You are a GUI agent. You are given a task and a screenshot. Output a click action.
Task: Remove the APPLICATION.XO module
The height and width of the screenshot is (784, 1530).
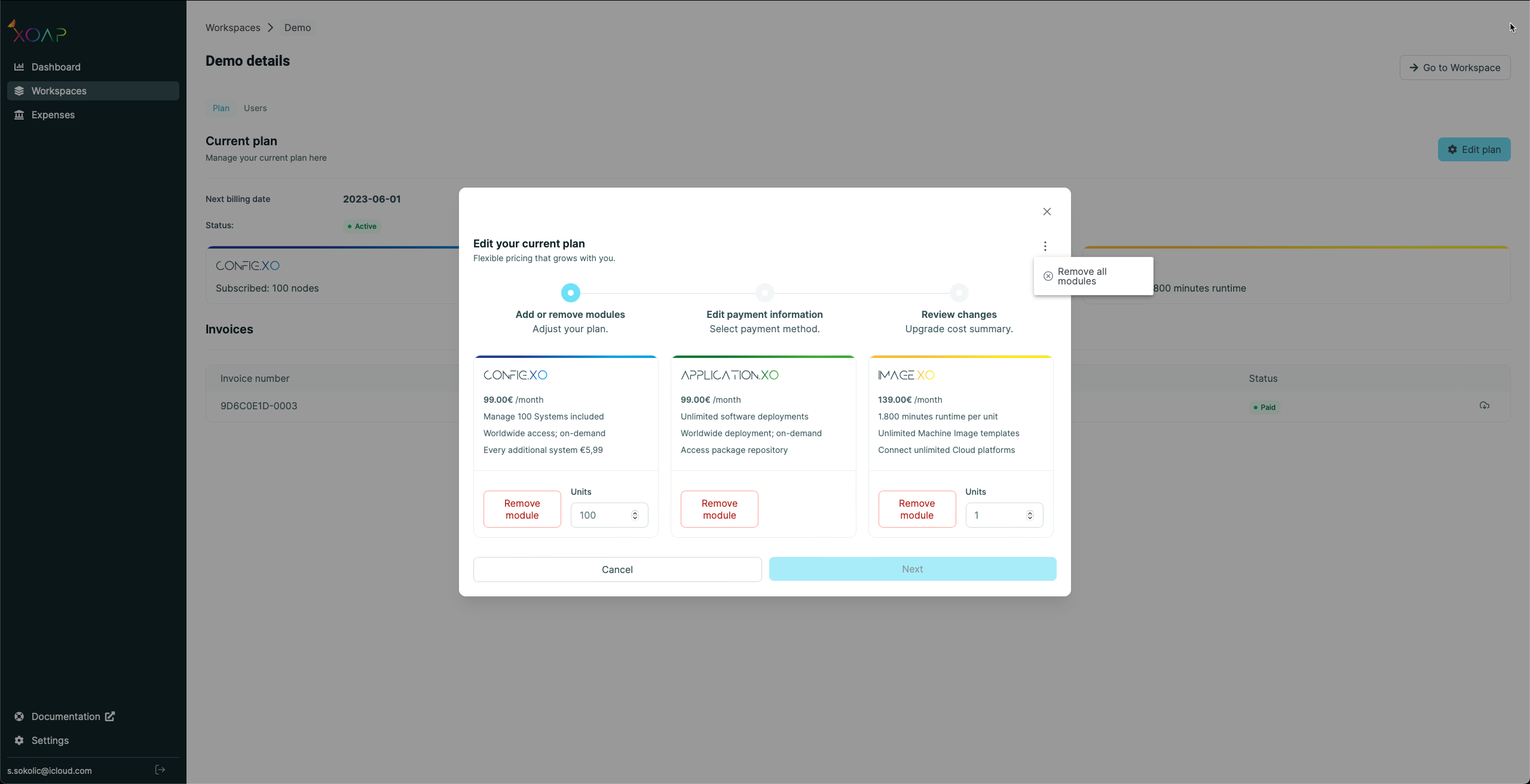point(720,509)
